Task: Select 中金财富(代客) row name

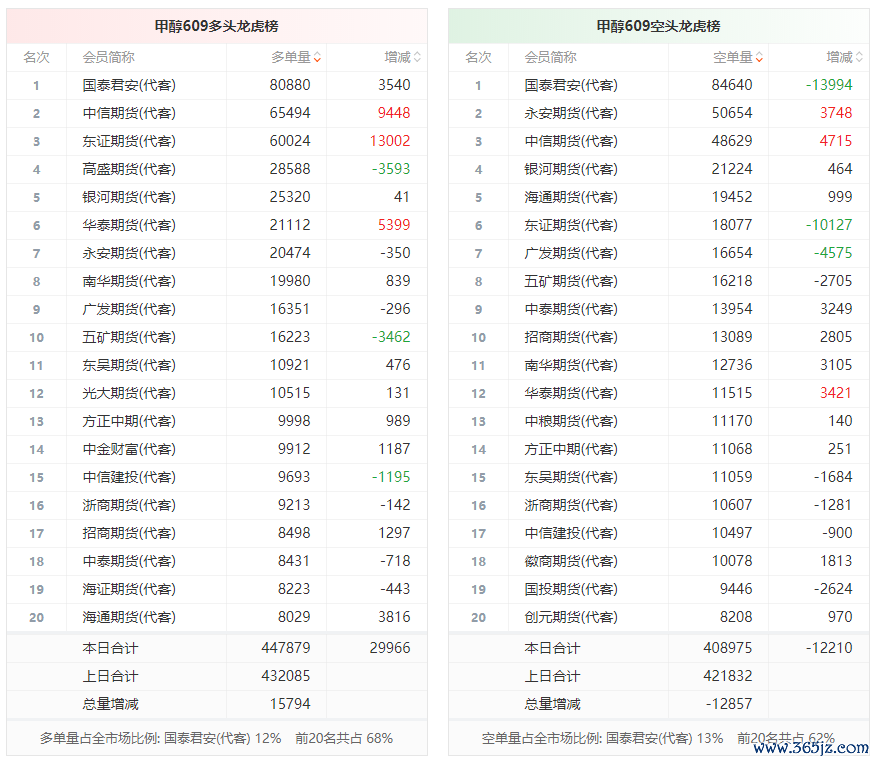Action: point(129,449)
